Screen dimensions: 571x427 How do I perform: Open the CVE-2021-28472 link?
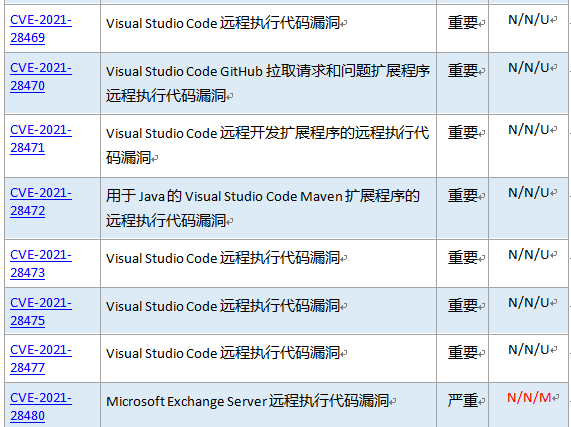click(41, 202)
